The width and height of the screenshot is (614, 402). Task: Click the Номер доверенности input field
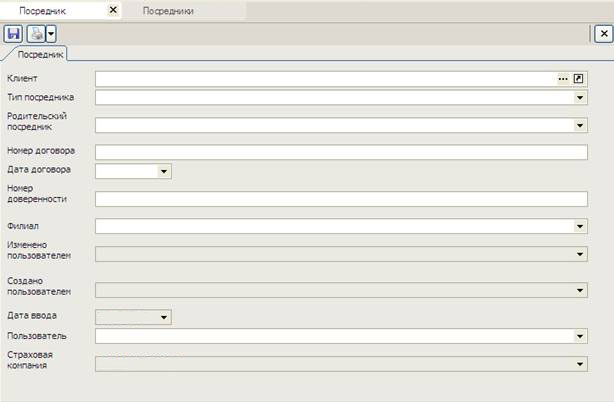tap(340, 199)
